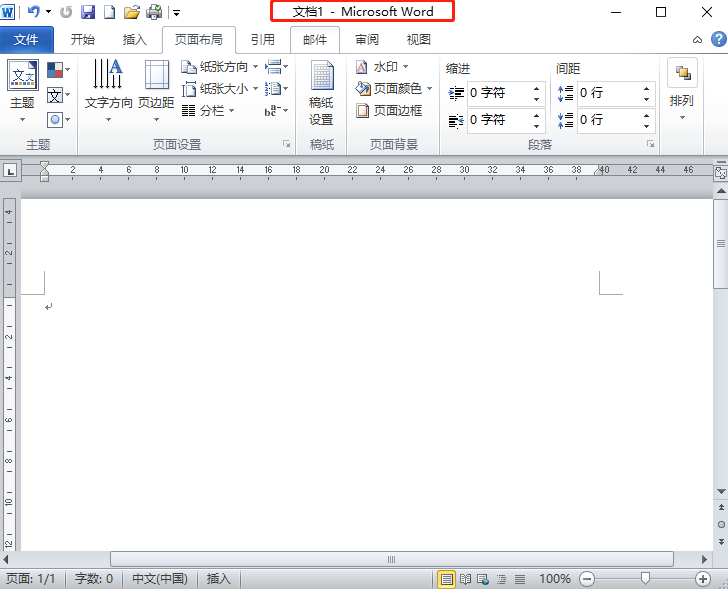728x589 pixels.
Task: Click the vertical scrollbar up arrow
Action: (x=721, y=191)
